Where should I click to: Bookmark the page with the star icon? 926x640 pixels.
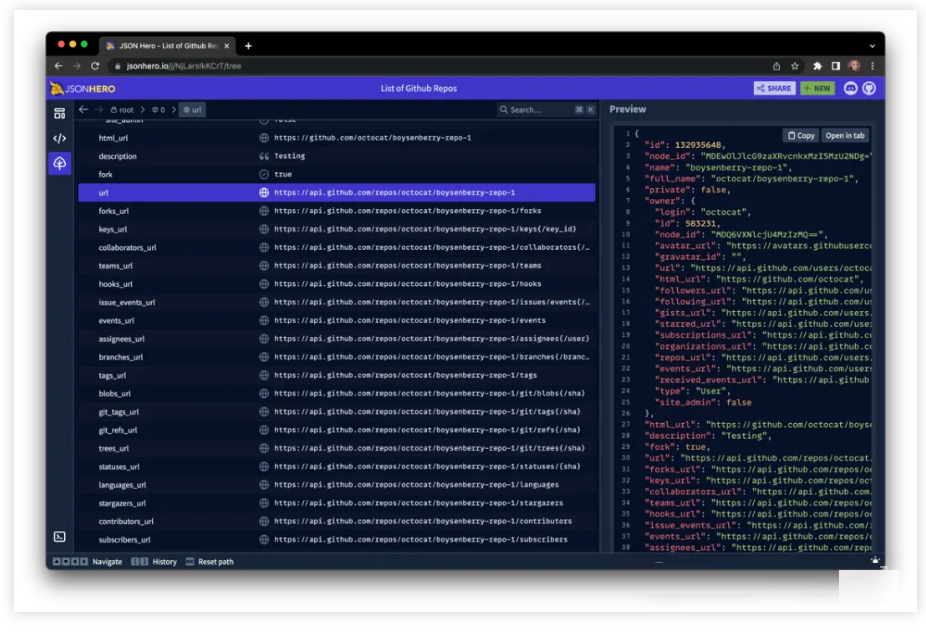[795, 66]
